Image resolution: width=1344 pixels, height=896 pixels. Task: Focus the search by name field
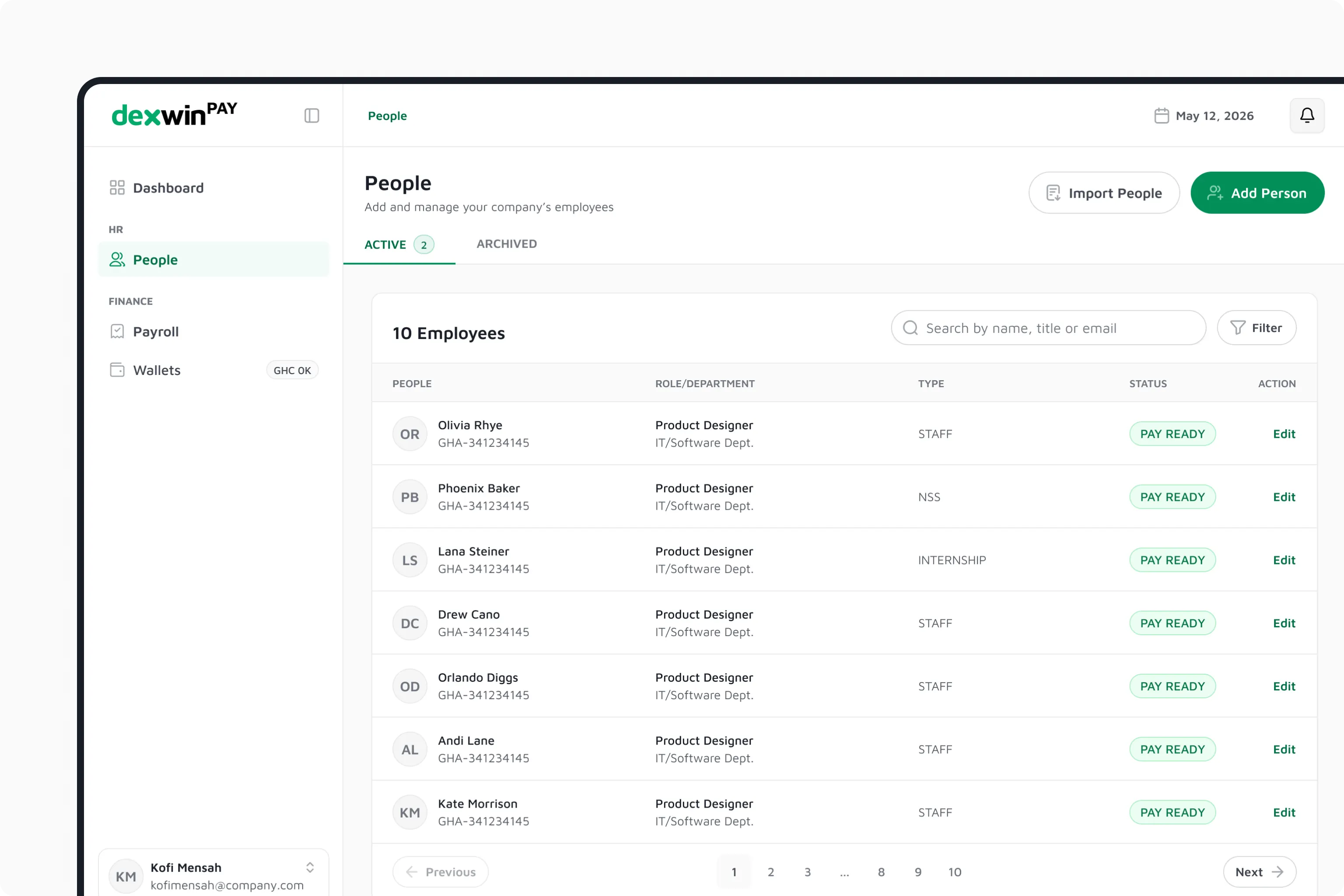coord(1049,328)
